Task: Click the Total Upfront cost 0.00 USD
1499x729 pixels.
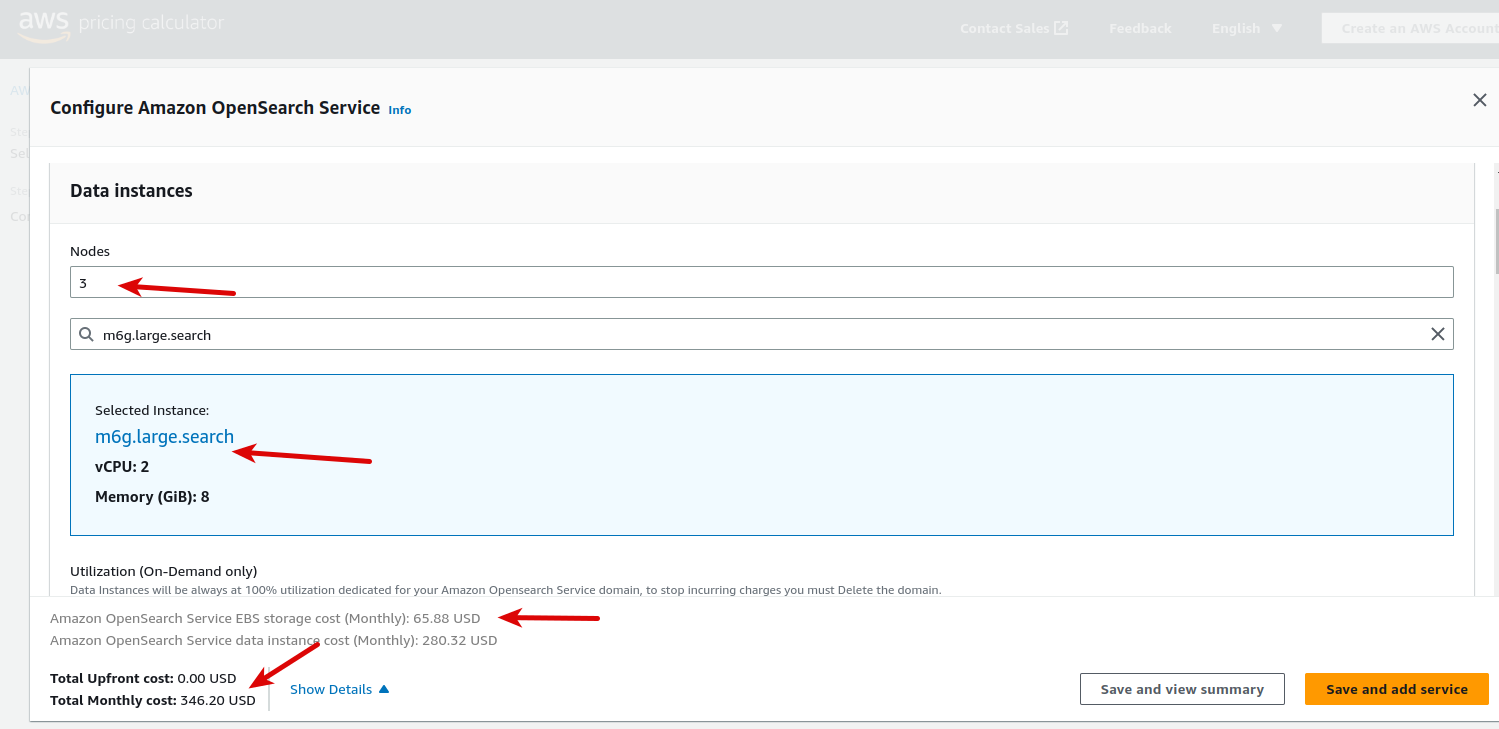Action: 143,678
